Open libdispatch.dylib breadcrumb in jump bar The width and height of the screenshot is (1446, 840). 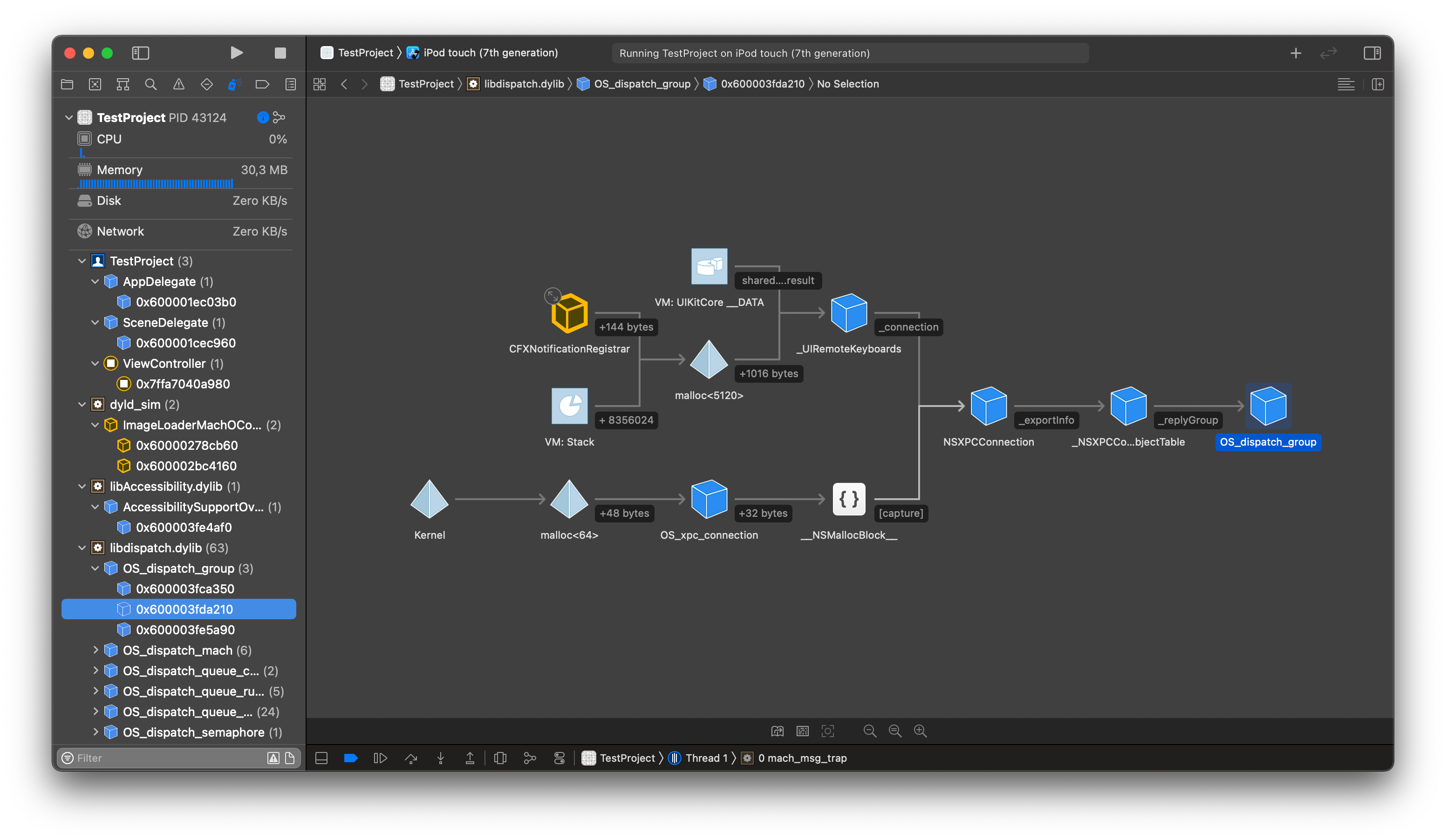(x=523, y=84)
